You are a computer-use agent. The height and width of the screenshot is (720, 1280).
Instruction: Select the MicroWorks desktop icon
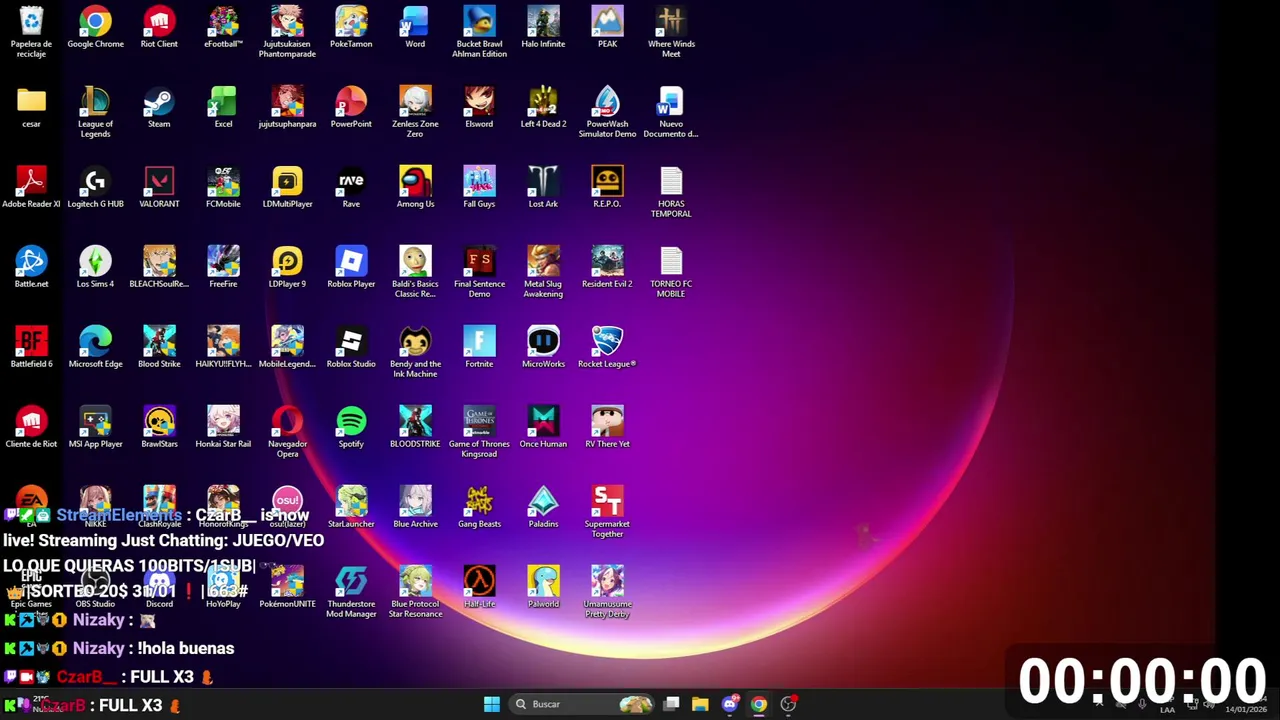click(543, 347)
